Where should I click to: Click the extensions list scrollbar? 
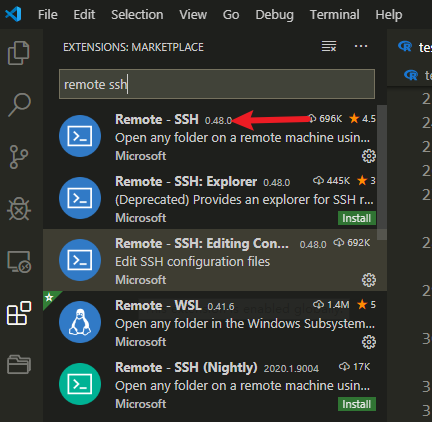tap(382, 172)
